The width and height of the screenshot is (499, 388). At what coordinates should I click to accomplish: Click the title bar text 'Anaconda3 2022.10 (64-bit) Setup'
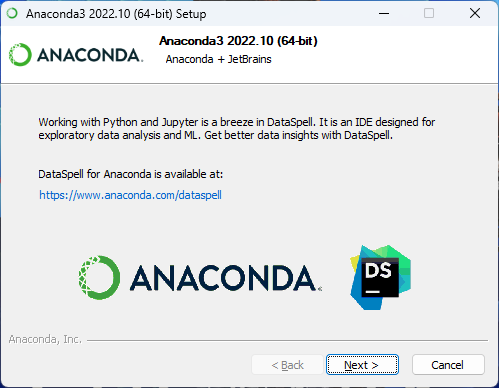pos(116,14)
